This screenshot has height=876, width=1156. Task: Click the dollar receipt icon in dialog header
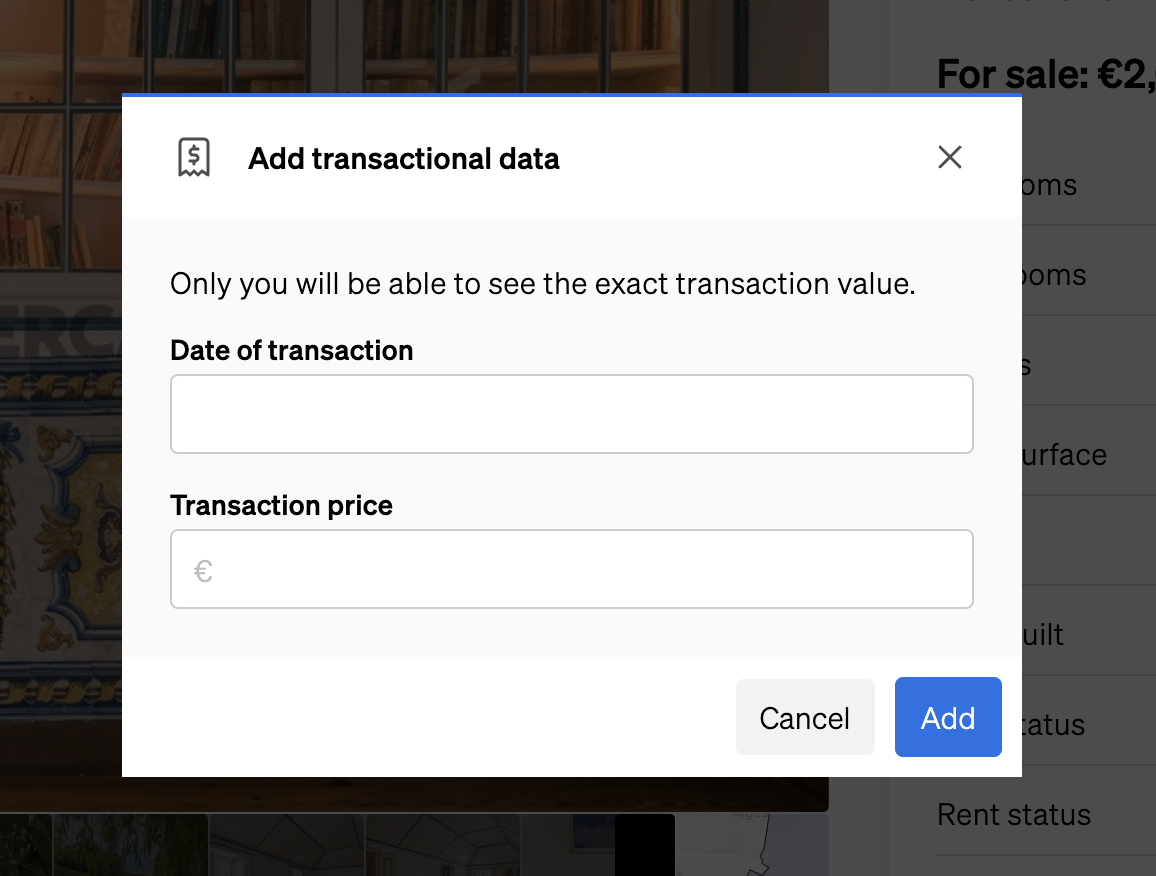coord(192,157)
